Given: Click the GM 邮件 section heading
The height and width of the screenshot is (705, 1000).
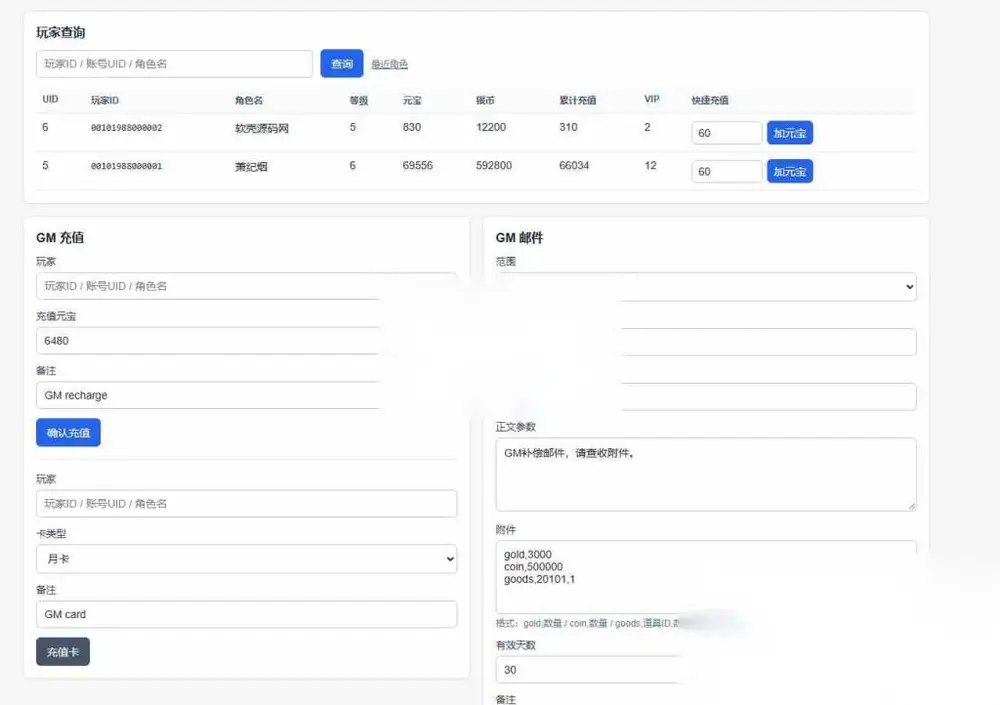Looking at the screenshot, I should tap(520, 237).
